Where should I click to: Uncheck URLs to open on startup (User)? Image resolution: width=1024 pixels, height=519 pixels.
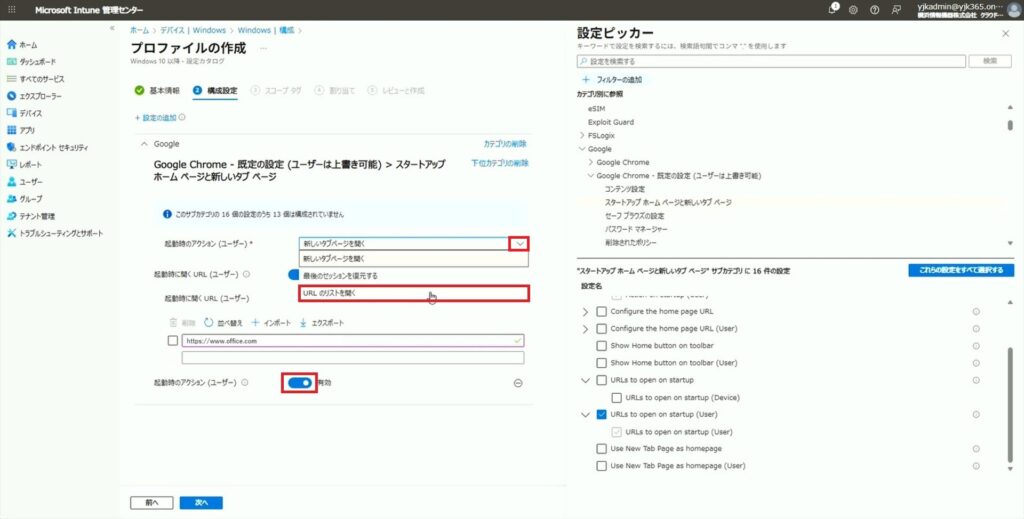click(601, 414)
